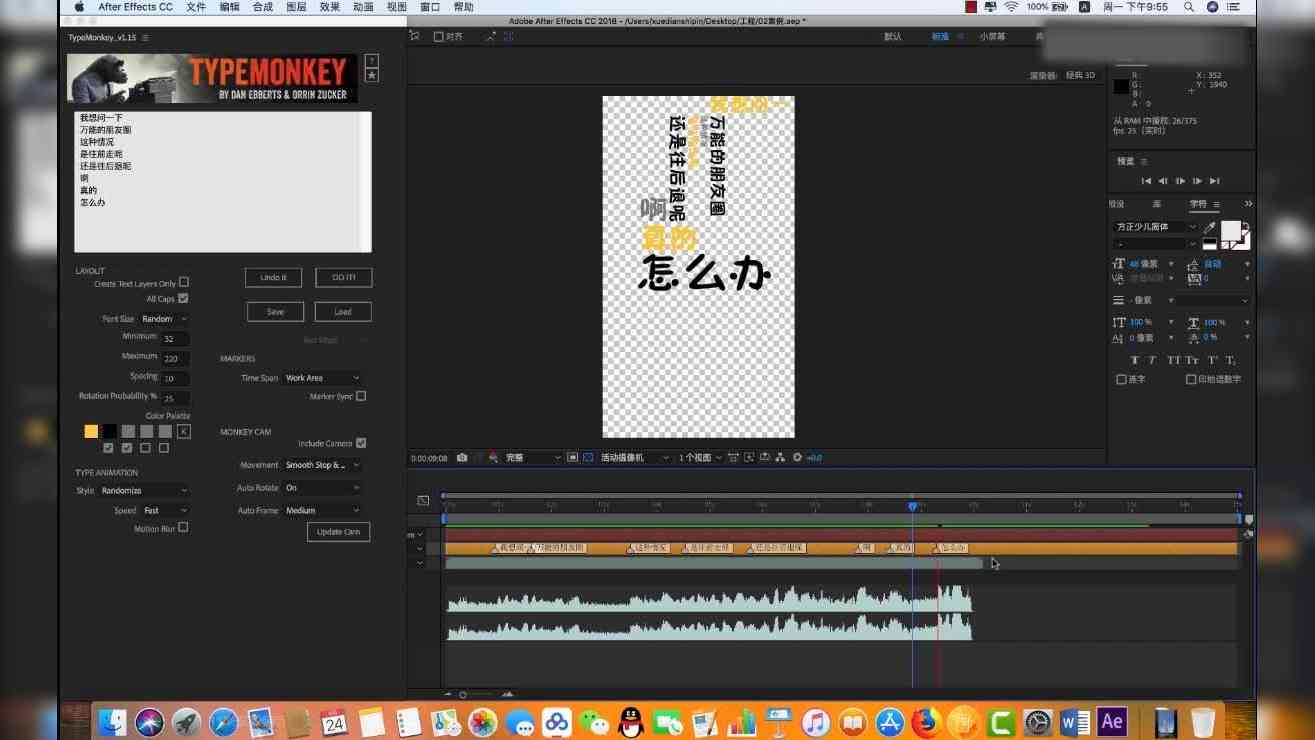Click the snapshot camera icon in the viewer
The image size is (1315, 740).
coord(462,457)
